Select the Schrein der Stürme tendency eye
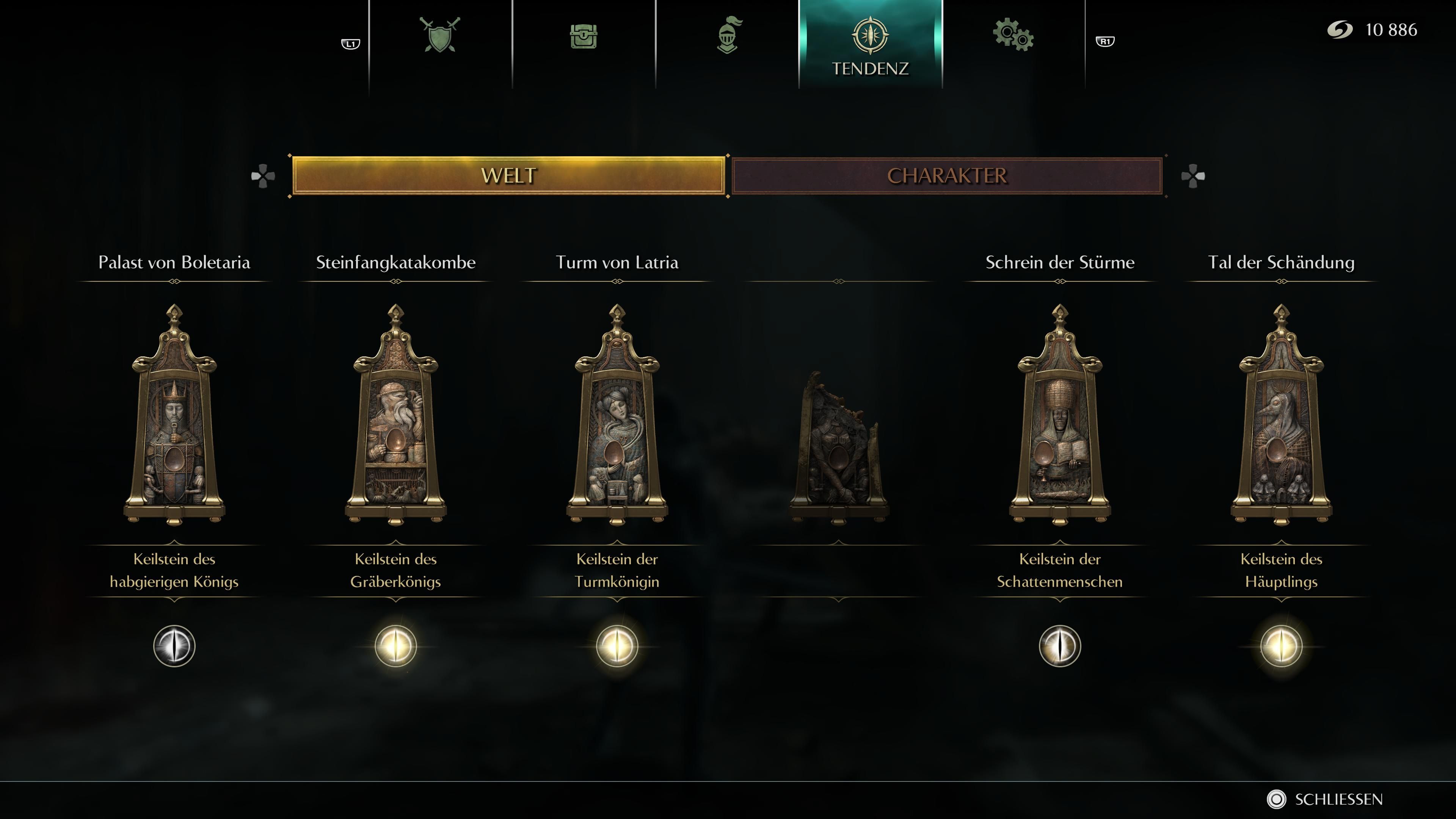The height and width of the screenshot is (819, 1456). 1060,645
